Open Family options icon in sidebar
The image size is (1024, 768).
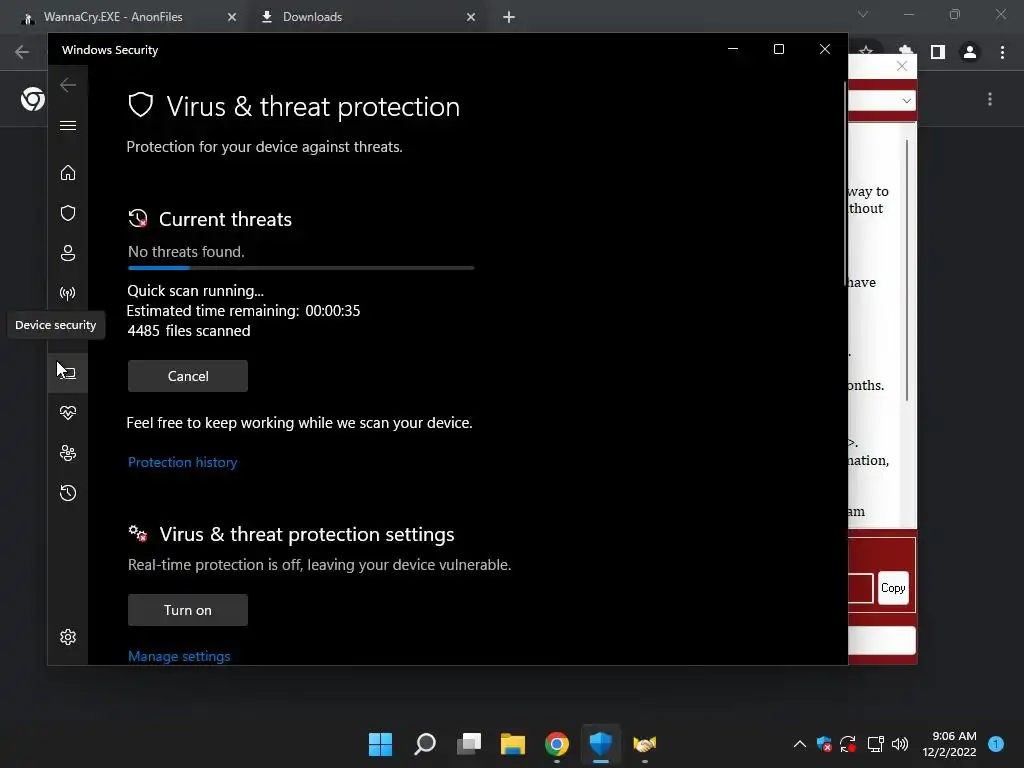click(68, 453)
